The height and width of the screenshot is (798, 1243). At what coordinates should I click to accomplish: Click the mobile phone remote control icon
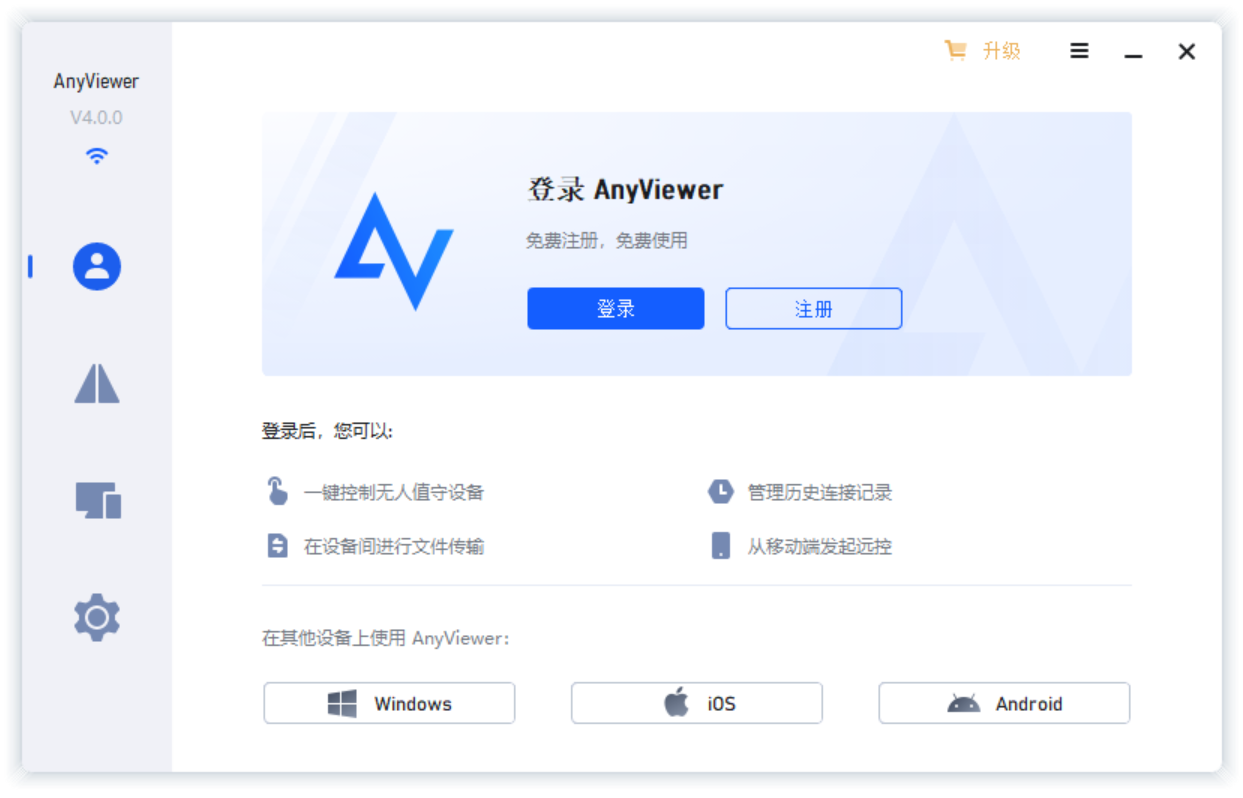pyautogui.click(x=720, y=546)
